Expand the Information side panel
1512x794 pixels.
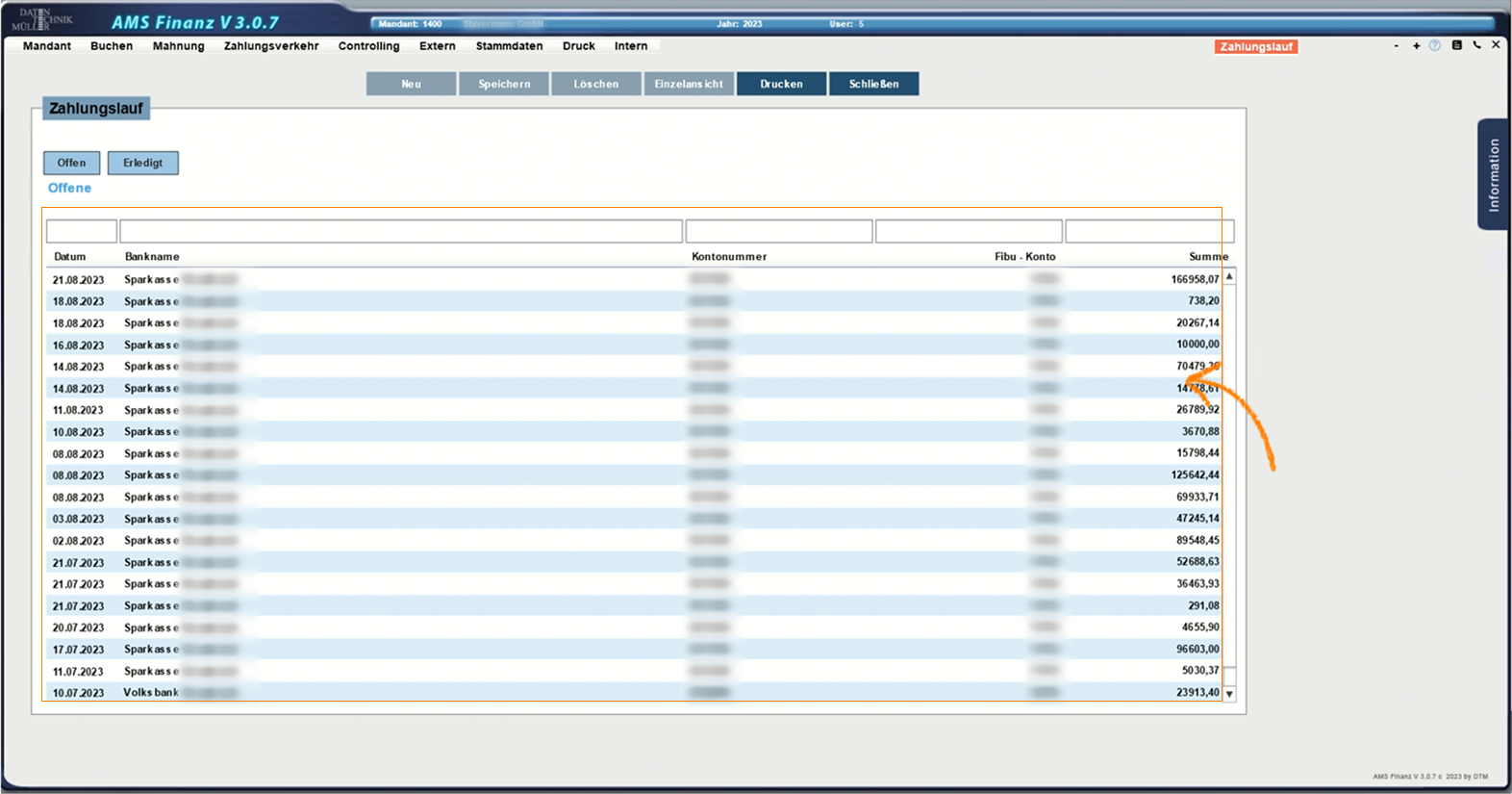(x=1493, y=174)
